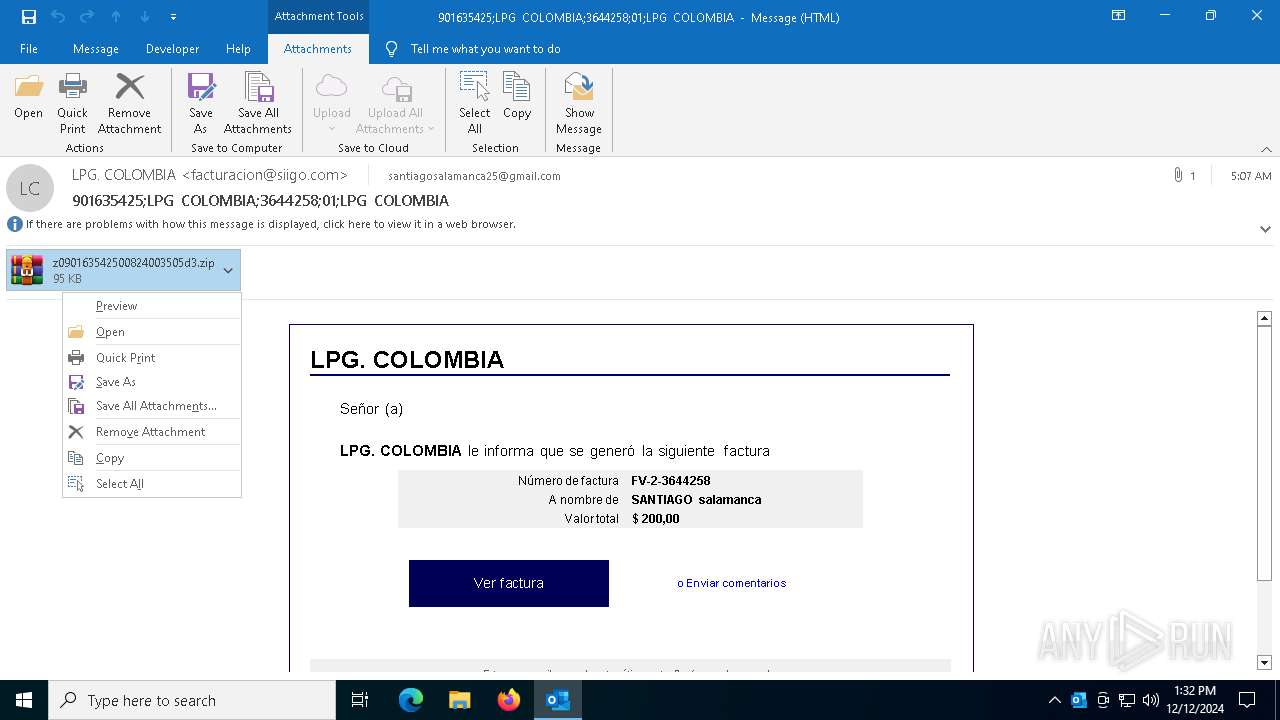Click the santiagosalamanca25@gmail.com recipient
The image size is (1280, 720).
click(474, 176)
